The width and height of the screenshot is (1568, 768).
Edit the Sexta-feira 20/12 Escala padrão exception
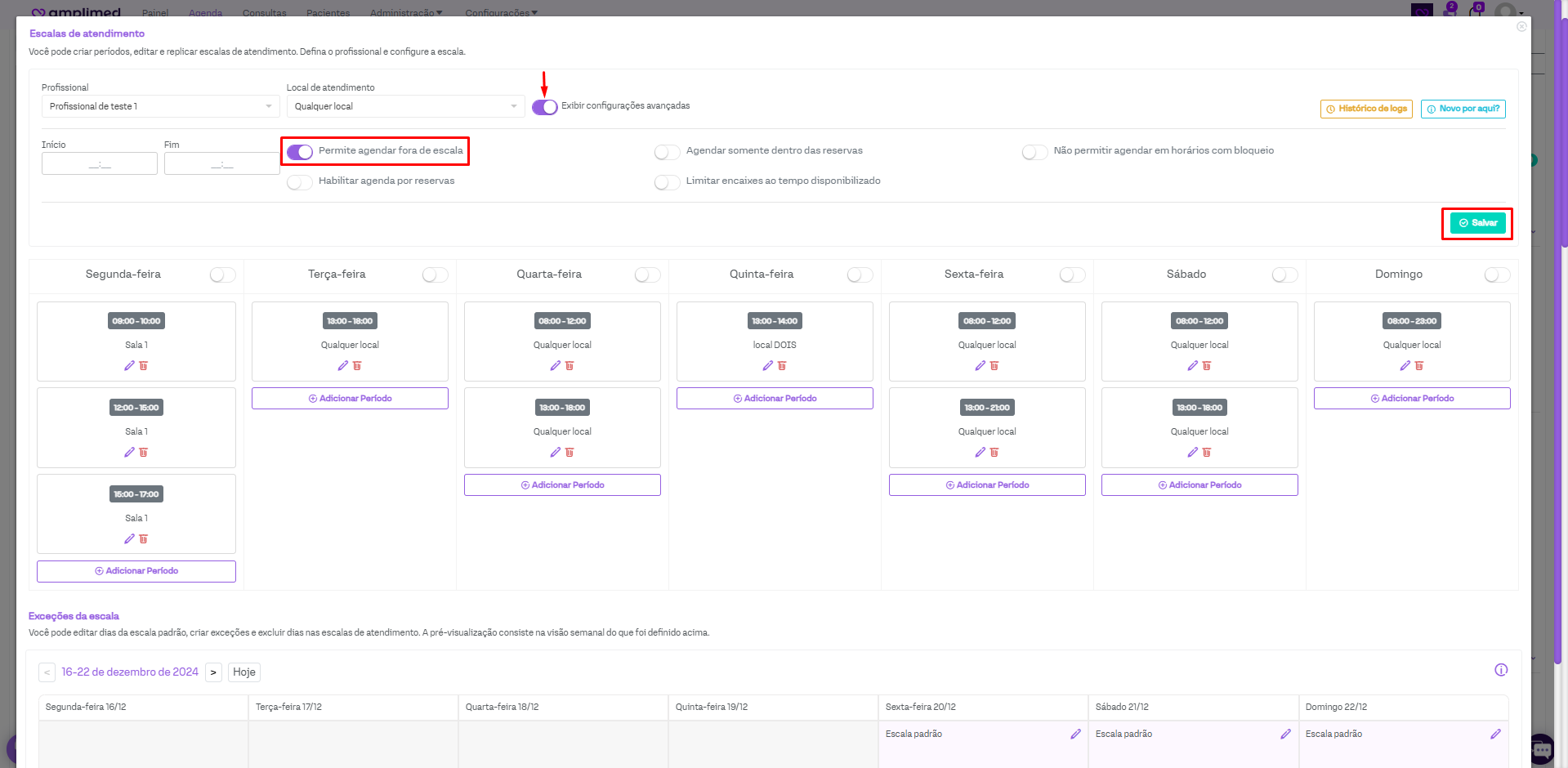coord(1075,735)
